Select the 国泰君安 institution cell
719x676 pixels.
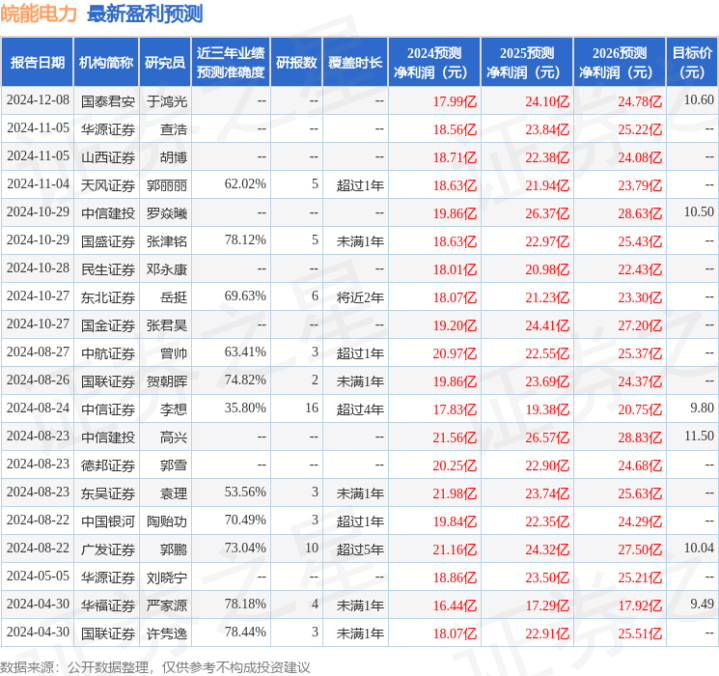108,101
